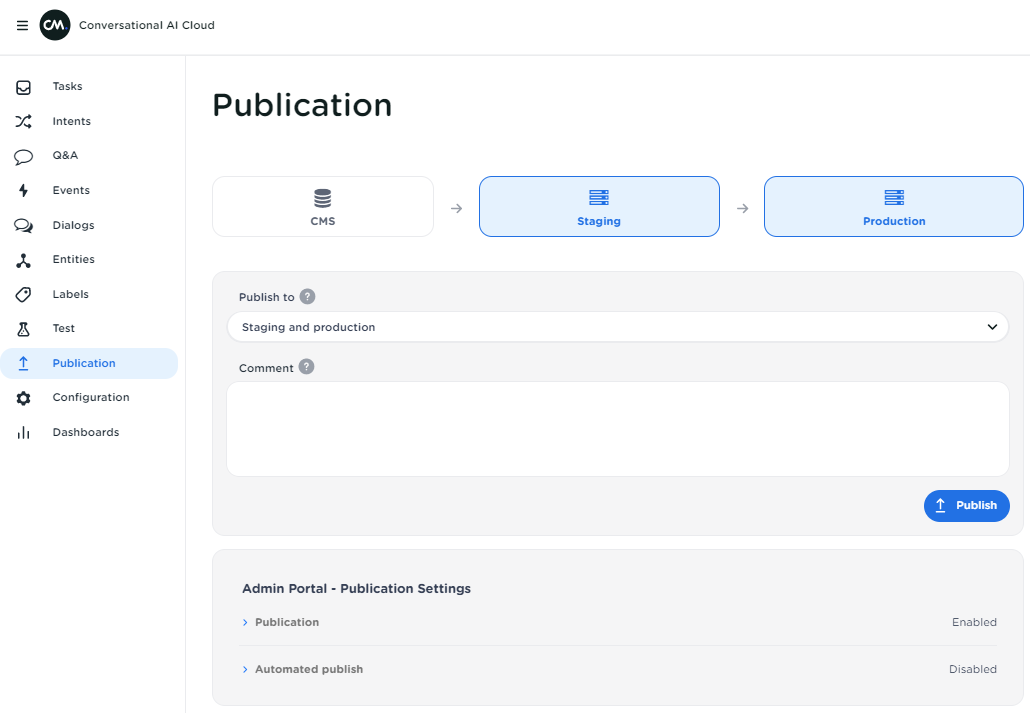The height and width of the screenshot is (713, 1030).
Task: Open Dashboards from the sidebar
Action: click(85, 433)
